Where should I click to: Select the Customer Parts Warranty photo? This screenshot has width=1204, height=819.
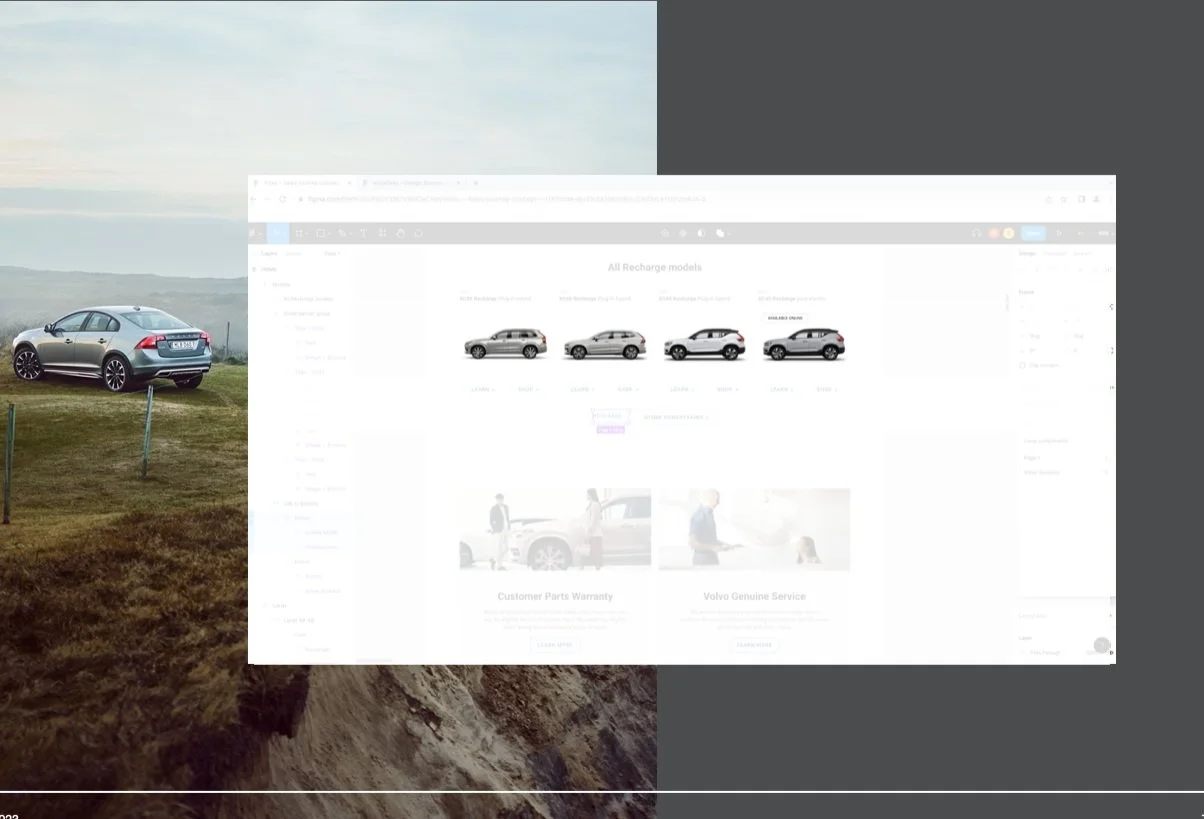(555, 529)
